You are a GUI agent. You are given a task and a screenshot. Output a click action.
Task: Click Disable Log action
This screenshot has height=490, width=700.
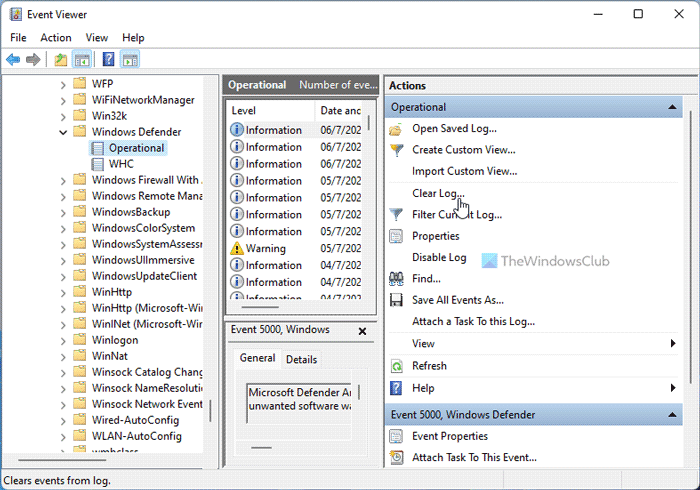[x=439, y=257]
